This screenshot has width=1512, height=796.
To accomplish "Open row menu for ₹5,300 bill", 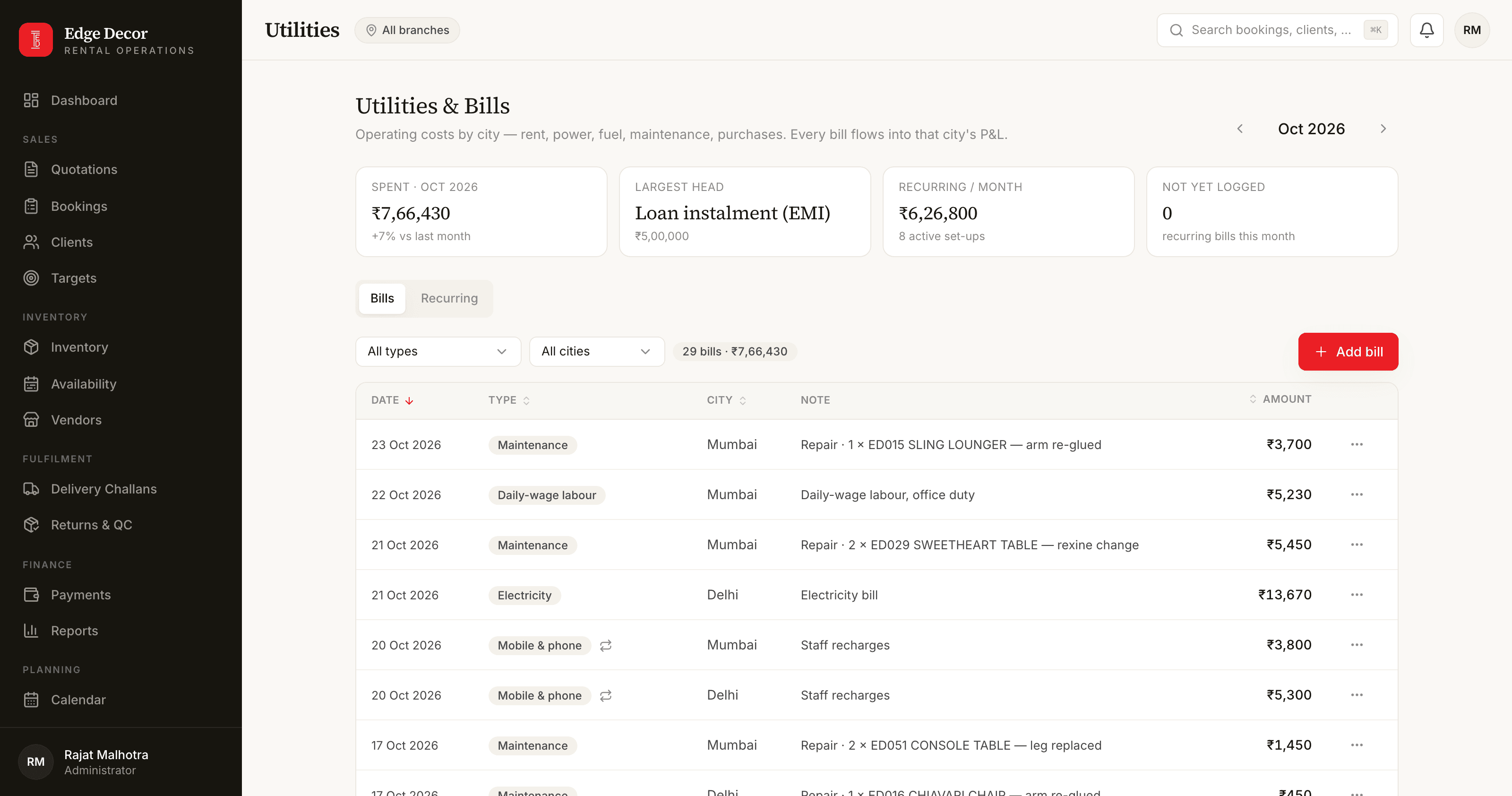I will pos(1357,695).
